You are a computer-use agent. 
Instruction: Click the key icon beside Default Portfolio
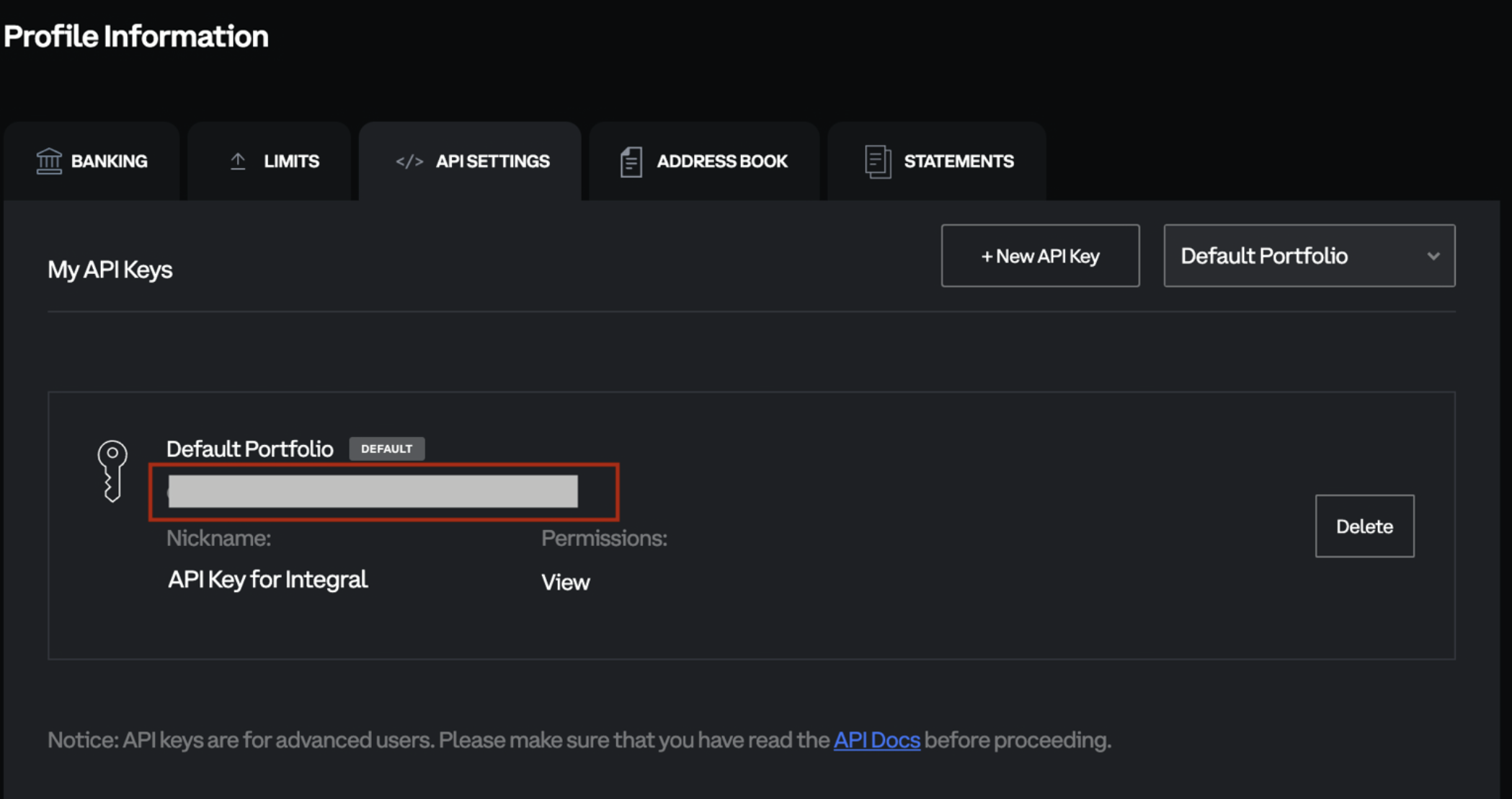(112, 471)
